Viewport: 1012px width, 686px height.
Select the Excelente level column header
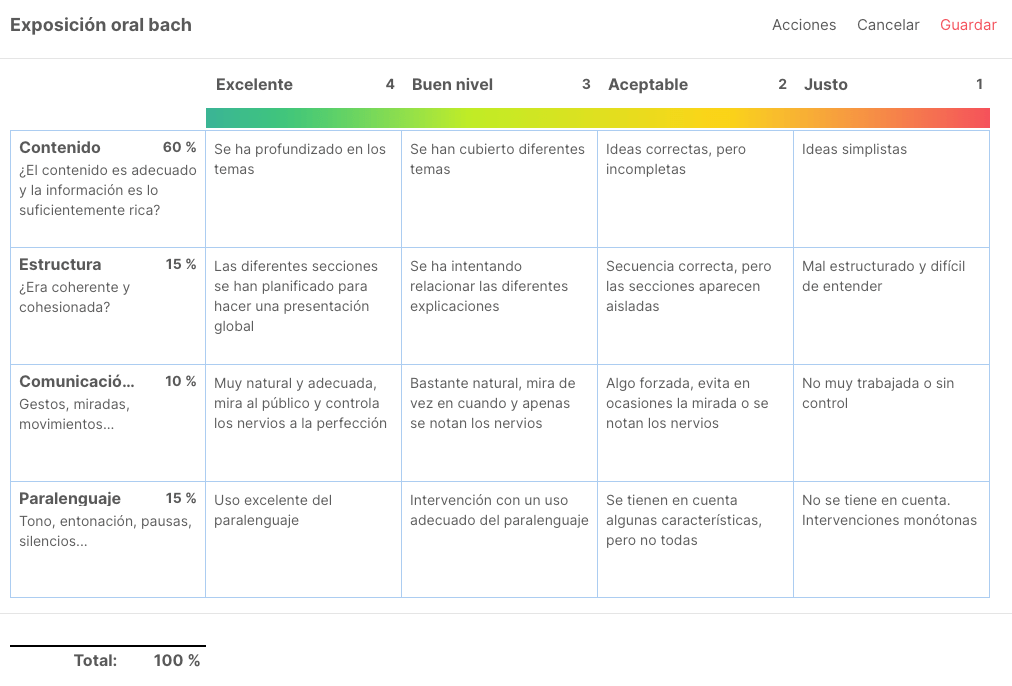pos(254,85)
